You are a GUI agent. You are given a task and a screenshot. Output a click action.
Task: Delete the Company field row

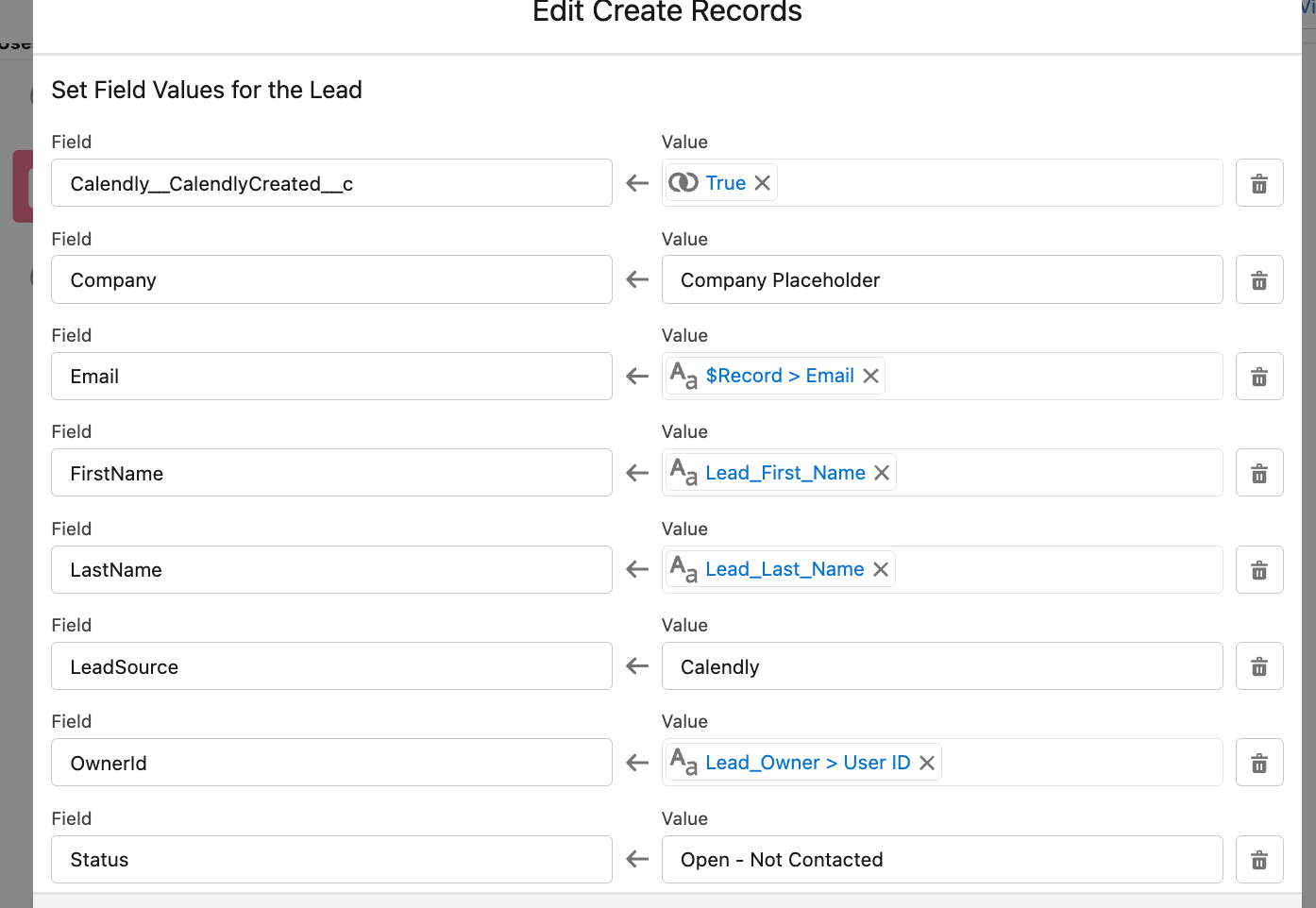1258,280
